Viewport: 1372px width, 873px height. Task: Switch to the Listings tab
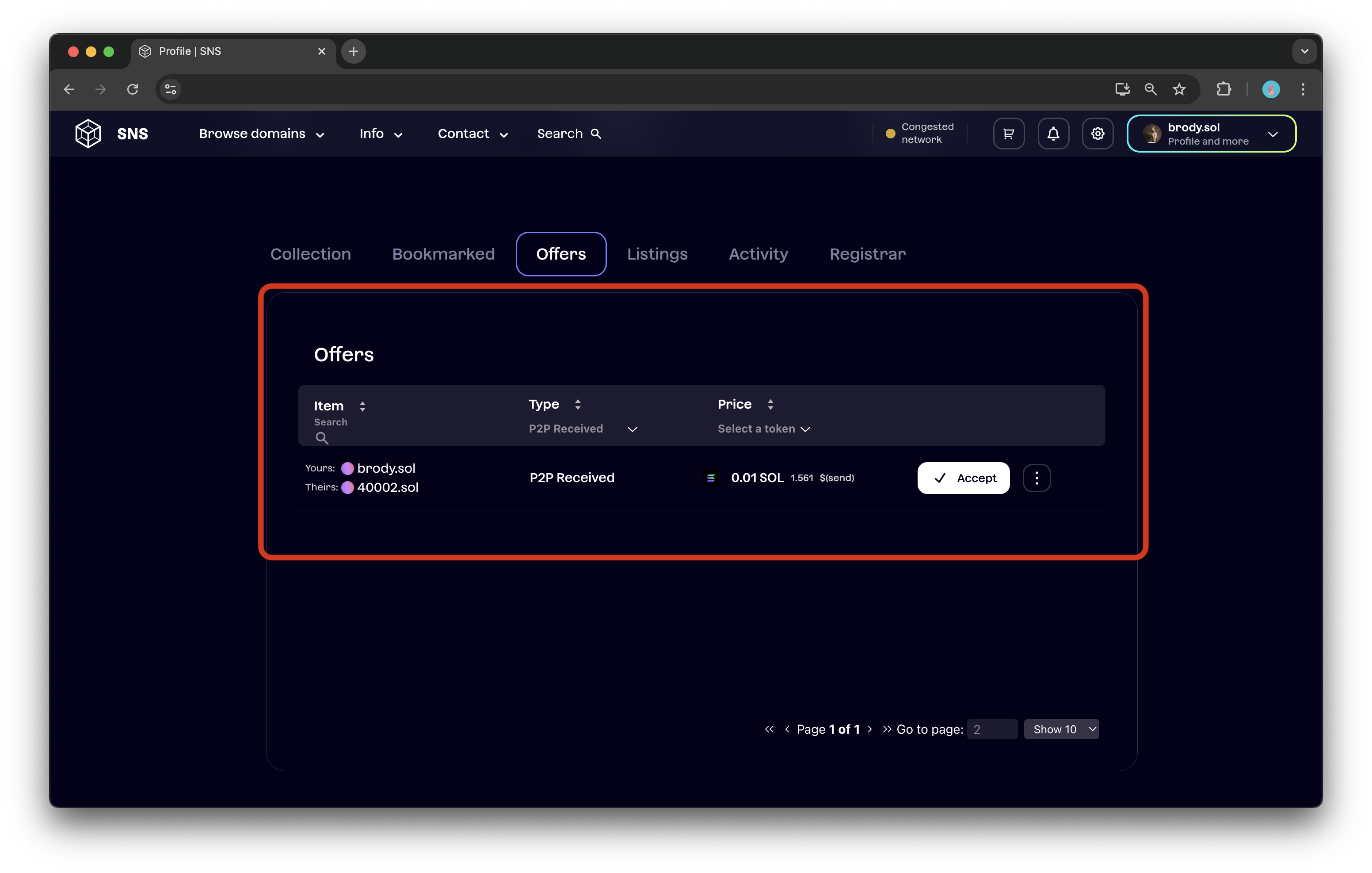(657, 254)
